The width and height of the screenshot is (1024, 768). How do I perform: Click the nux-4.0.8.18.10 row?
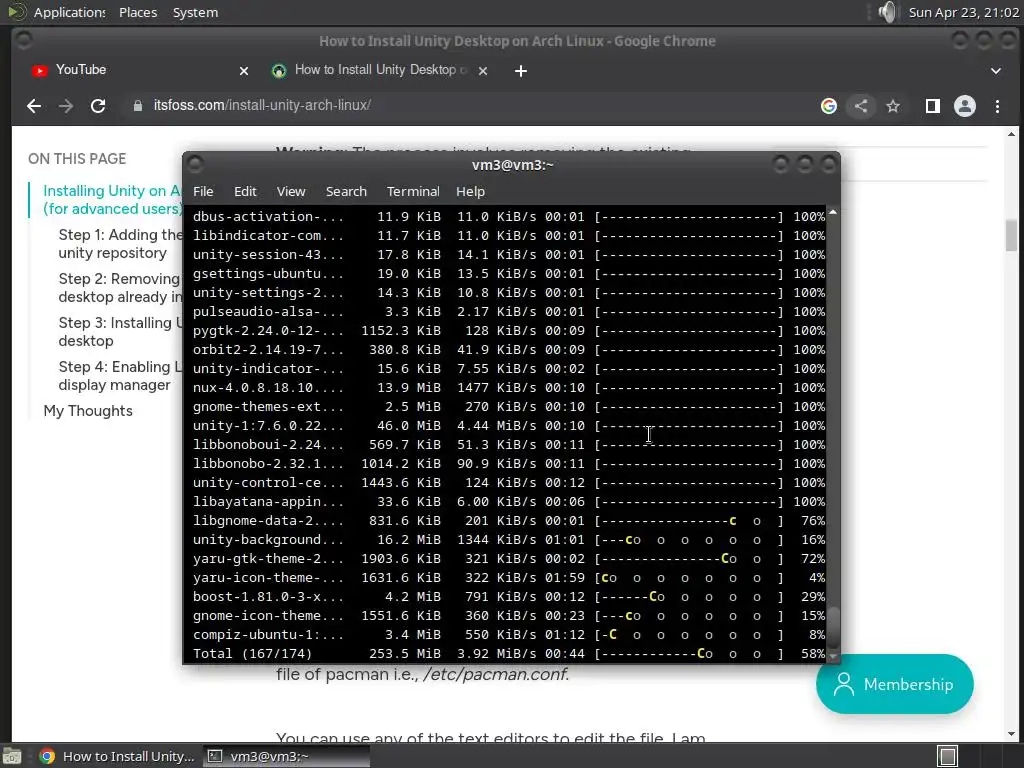pyautogui.click(x=509, y=388)
